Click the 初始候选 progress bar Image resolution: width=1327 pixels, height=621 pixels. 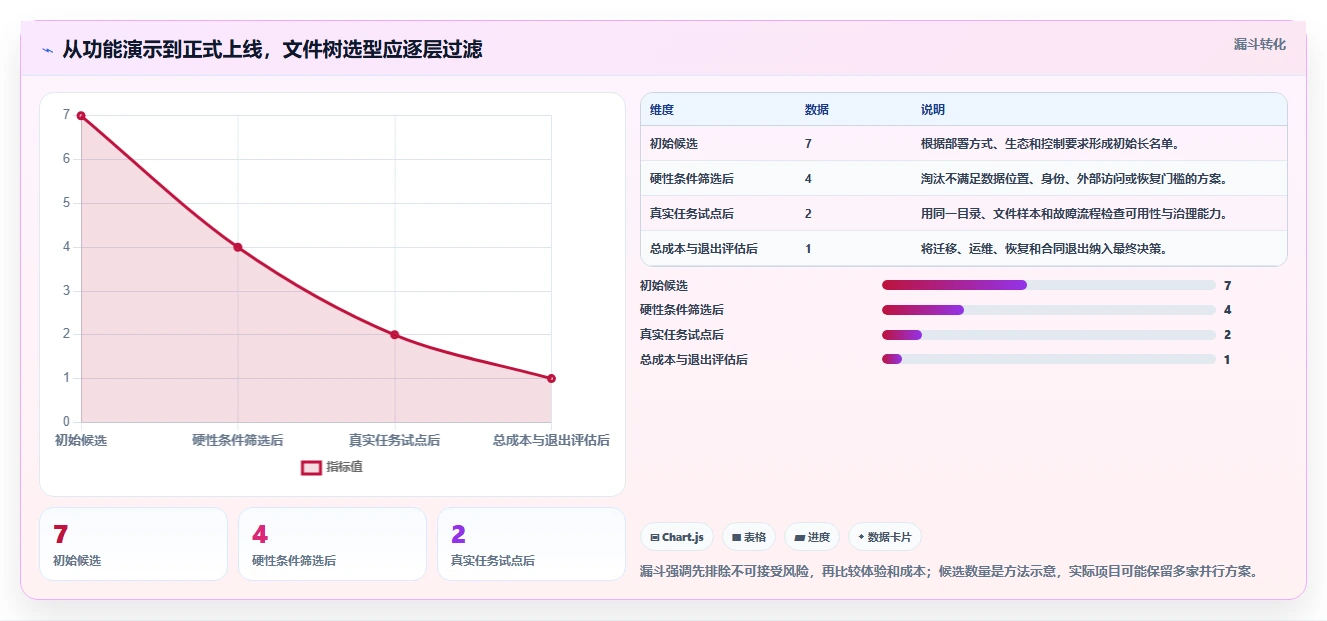pos(1049,286)
